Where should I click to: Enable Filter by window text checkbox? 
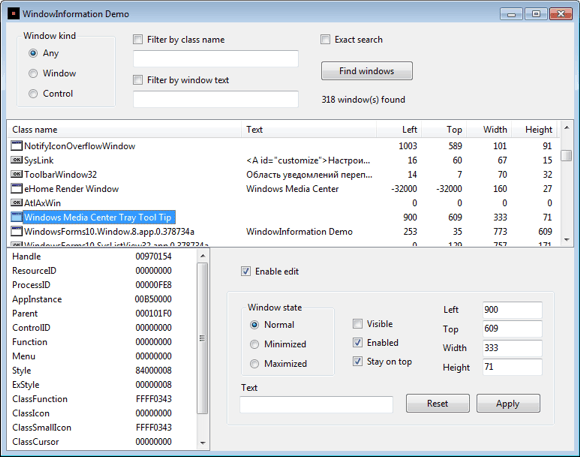tap(138, 80)
